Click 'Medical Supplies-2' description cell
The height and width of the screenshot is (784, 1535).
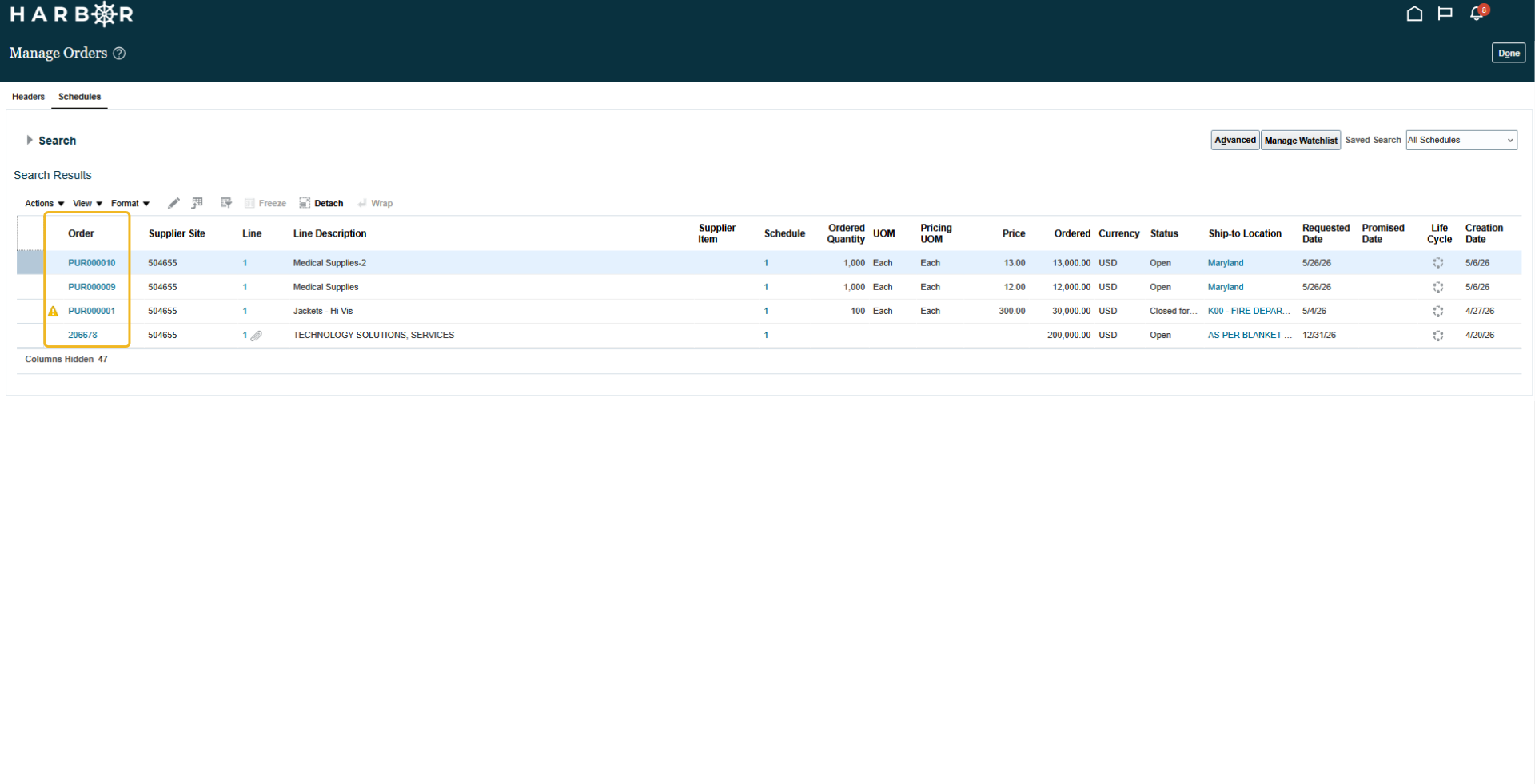pyautogui.click(x=329, y=263)
